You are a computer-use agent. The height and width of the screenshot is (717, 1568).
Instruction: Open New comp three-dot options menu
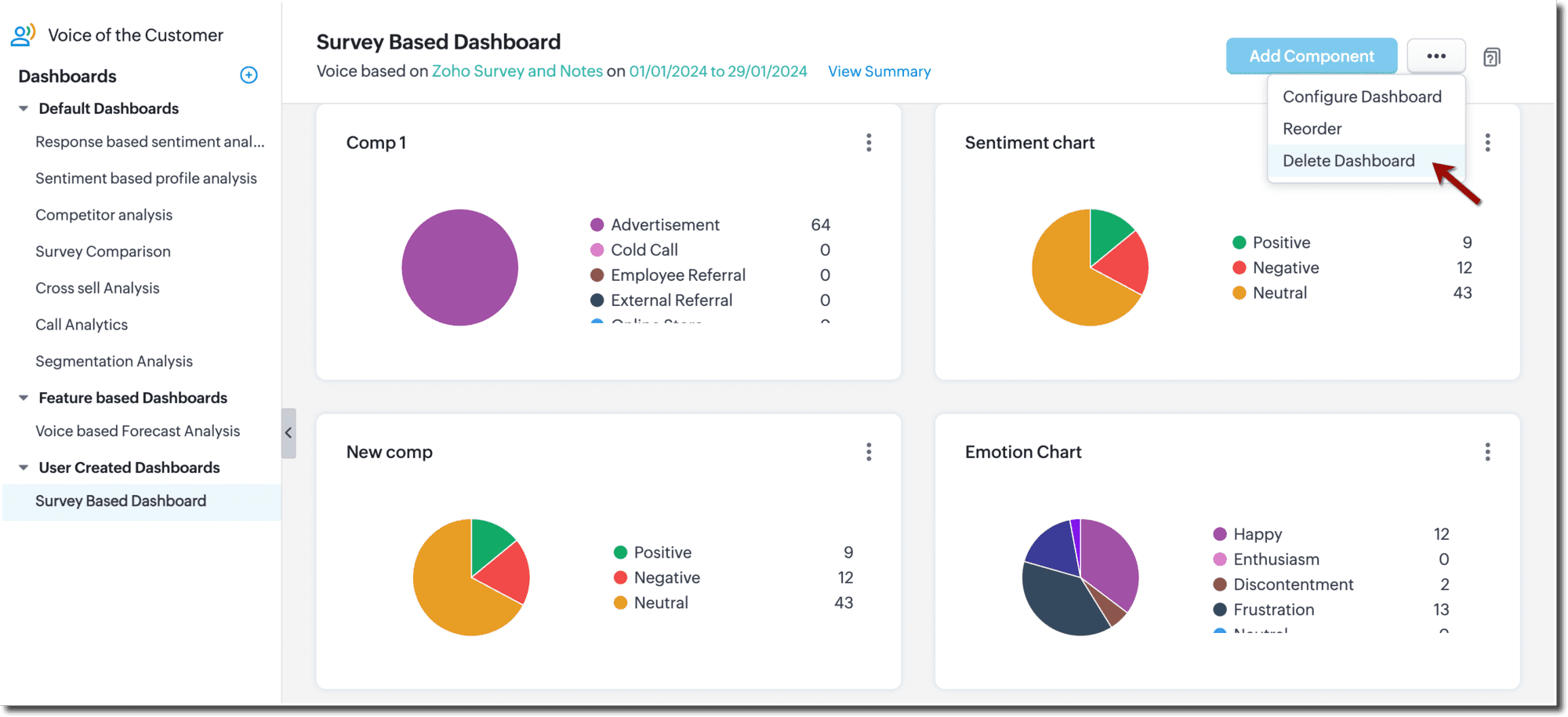(x=869, y=452)
